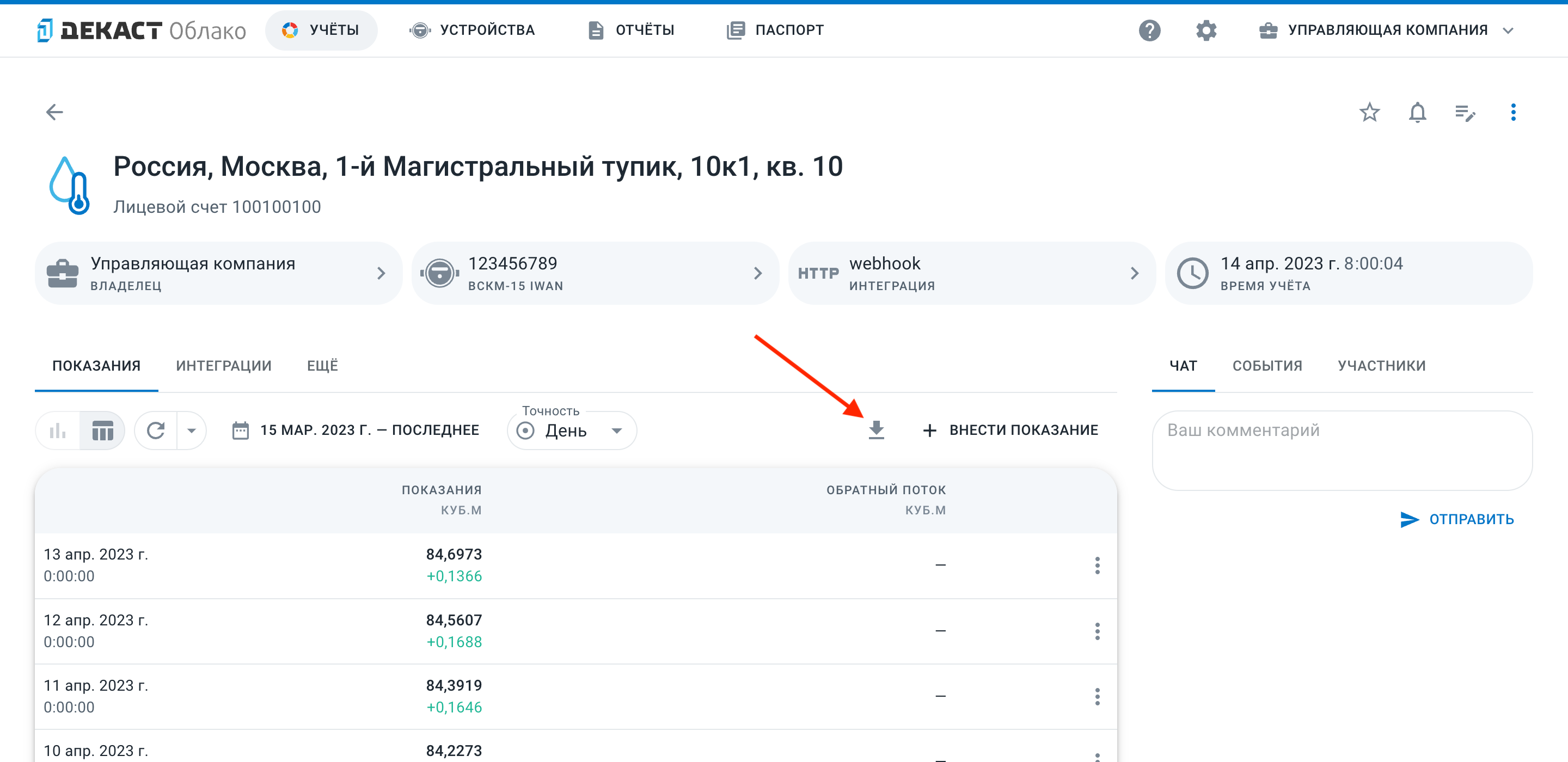The image size is (1568, 762).
Task: Focus the Ваш комментарий input field
Action: tap(1342, 450)
